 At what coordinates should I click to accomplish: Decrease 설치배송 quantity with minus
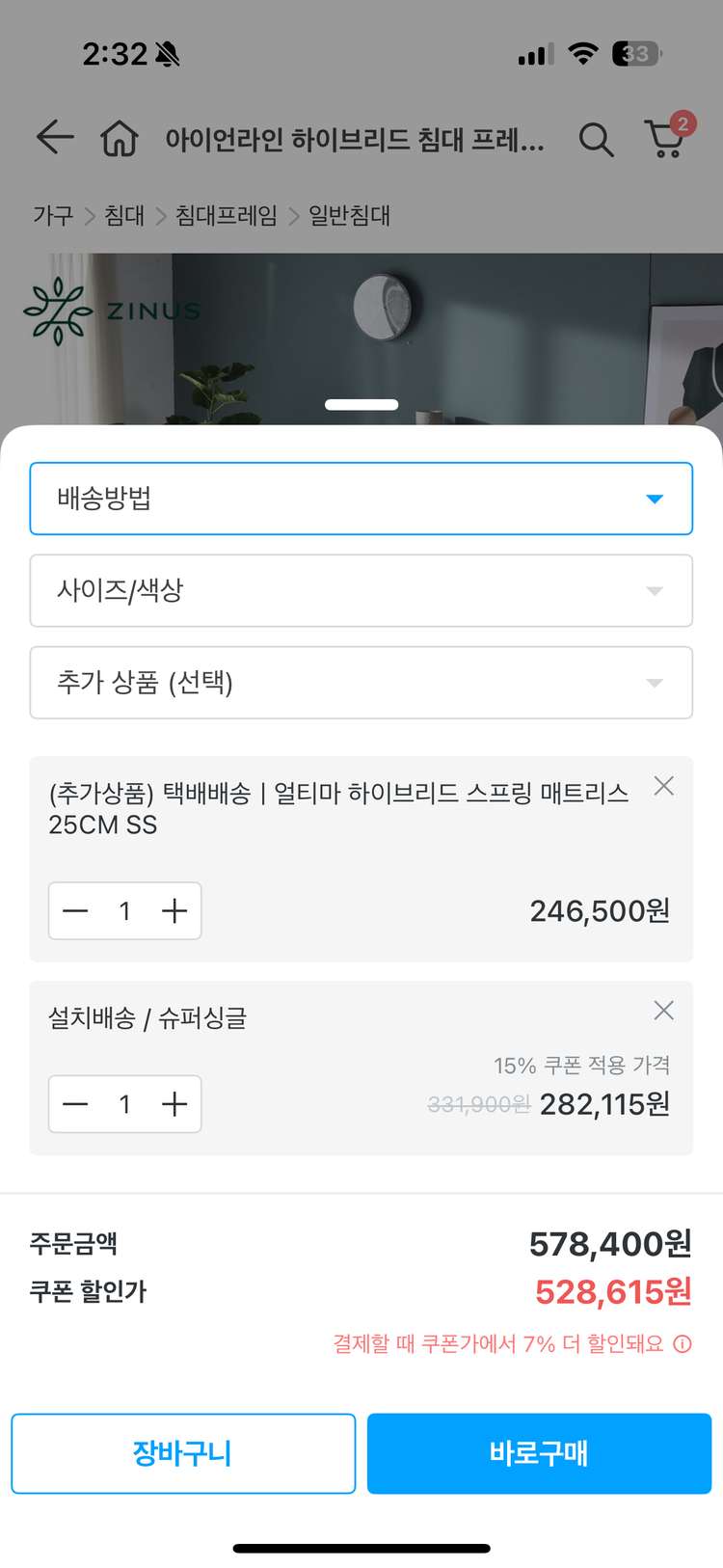pos(75,1104)
